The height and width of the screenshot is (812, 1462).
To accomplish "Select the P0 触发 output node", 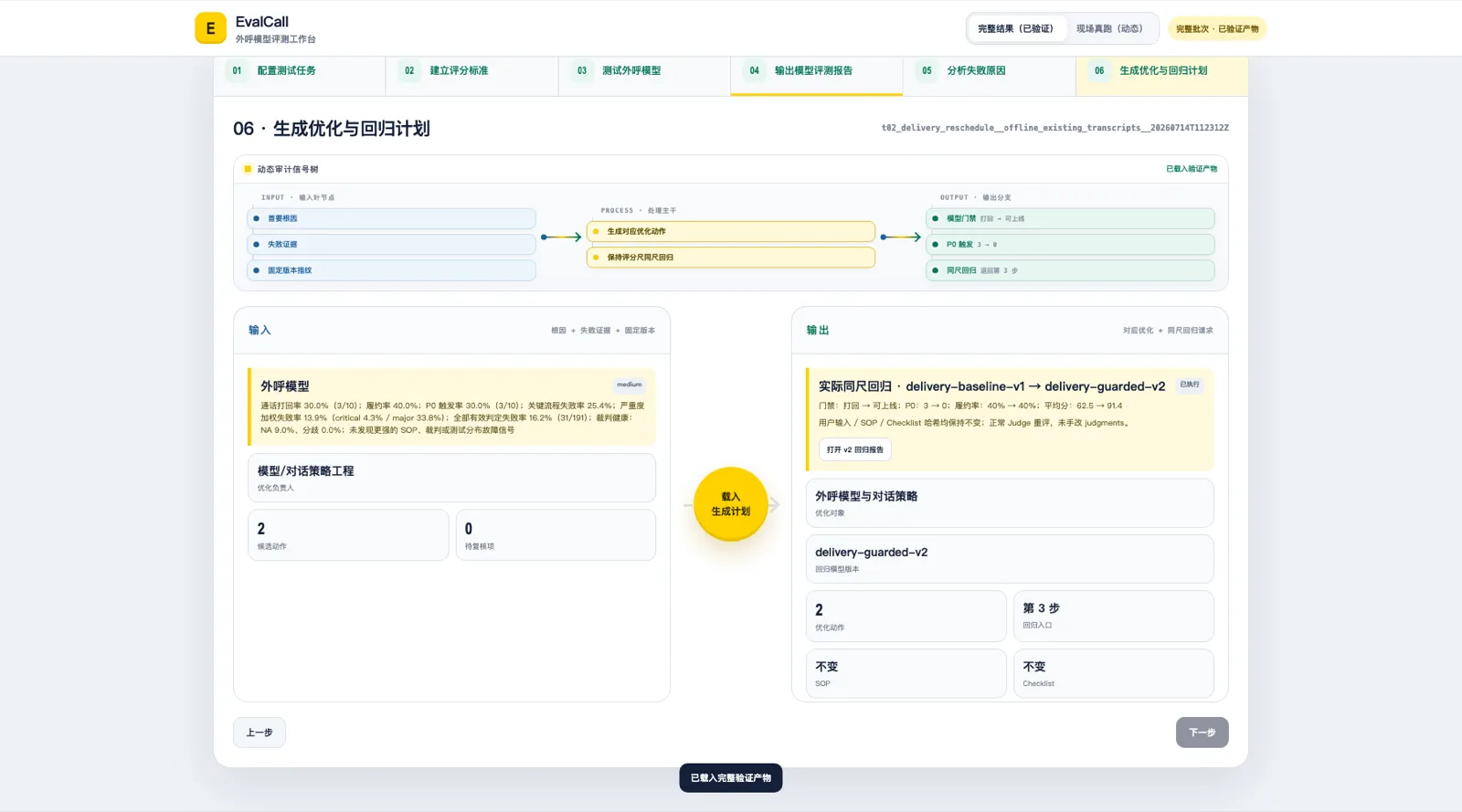I will (x=1070, y=244).
